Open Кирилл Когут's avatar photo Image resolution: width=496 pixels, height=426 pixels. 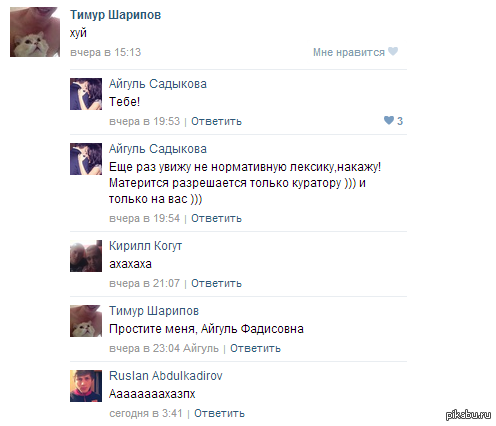pos(86,256)
